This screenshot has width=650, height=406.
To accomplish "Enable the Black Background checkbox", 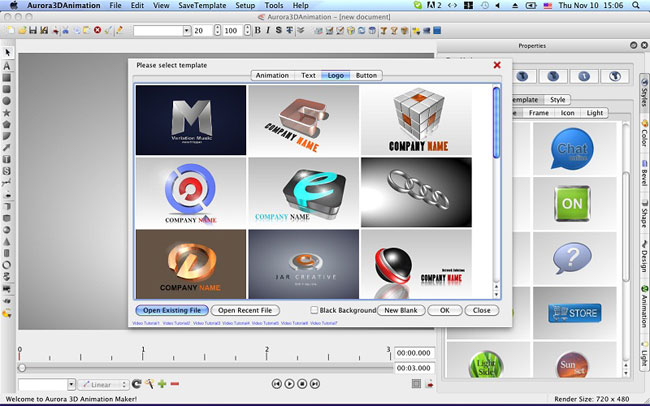I will (x=315, y=311).
